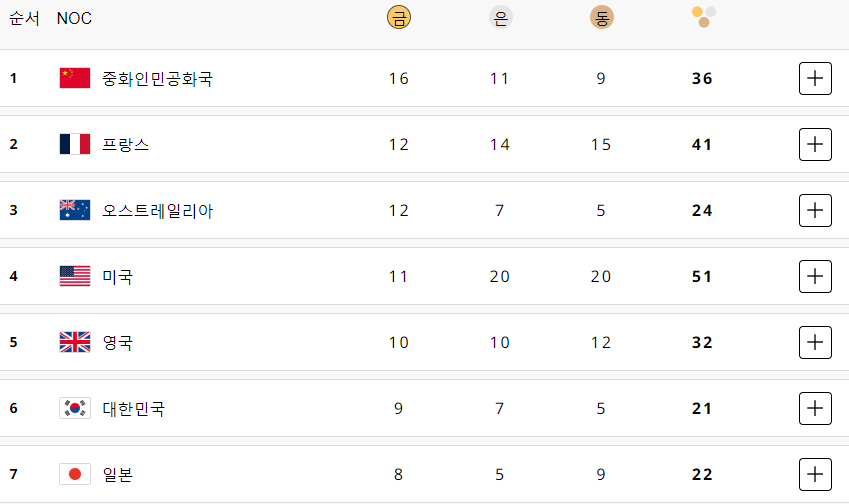
Task: Click the Japan flag icon
Action: point(75,474)
